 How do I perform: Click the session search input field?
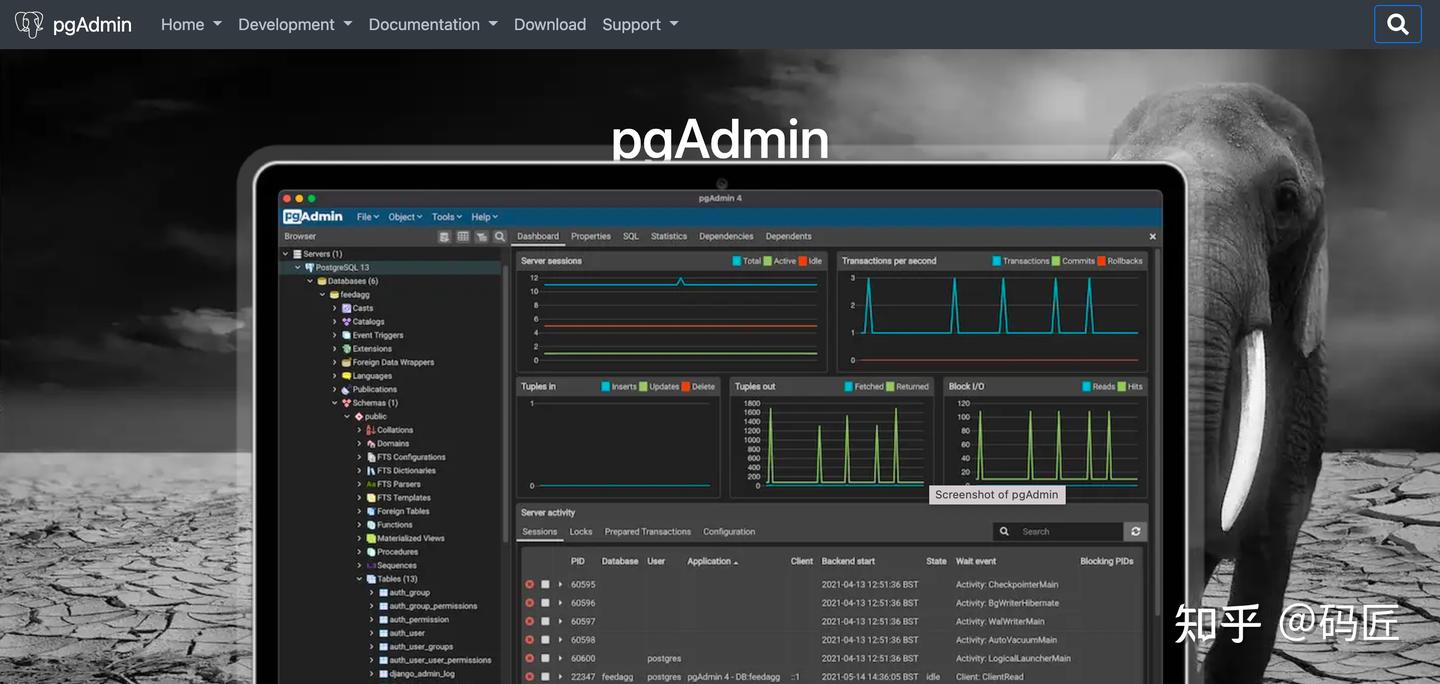point(1065,531)
